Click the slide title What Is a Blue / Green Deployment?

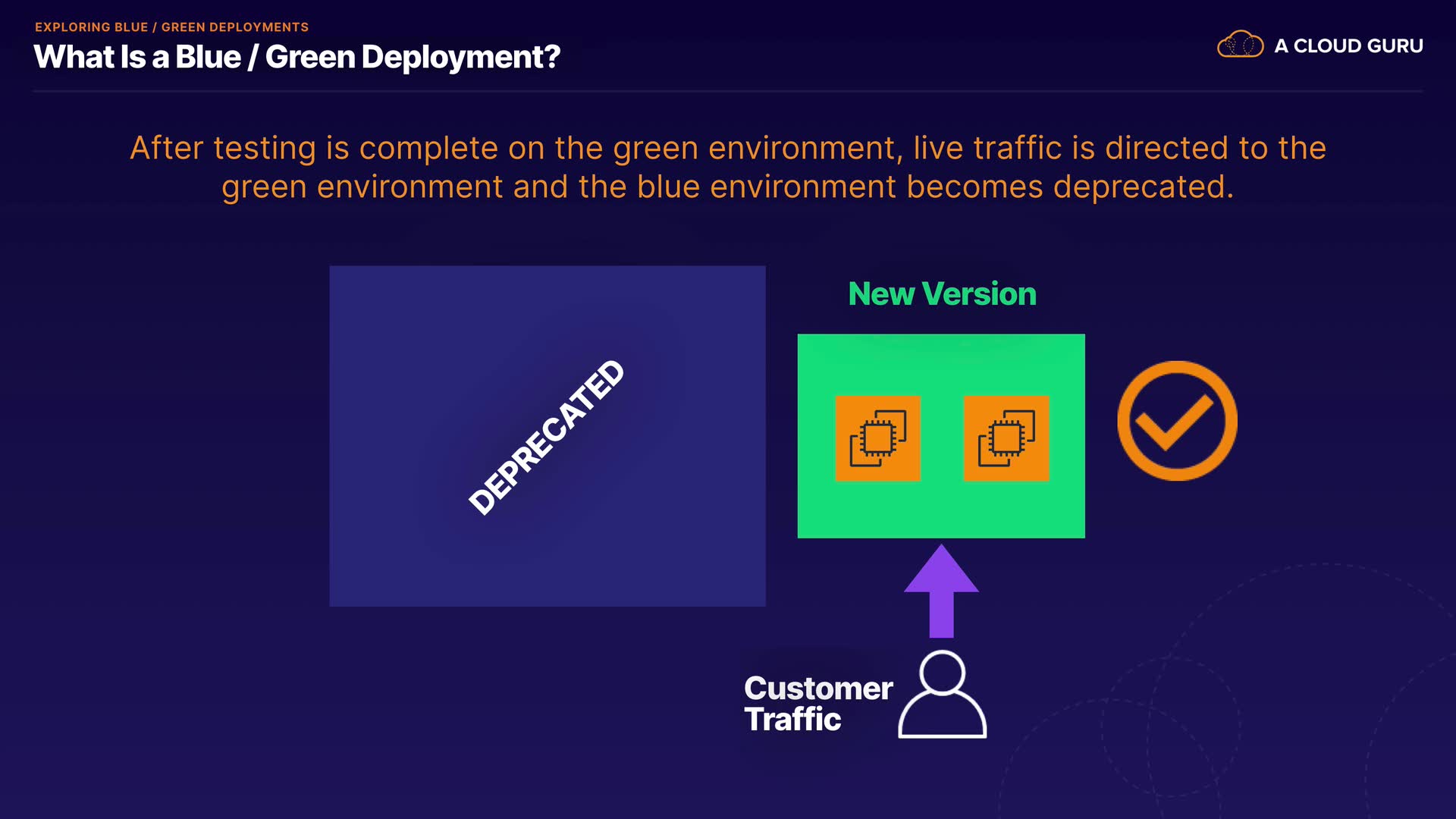(x=297, y=57)
